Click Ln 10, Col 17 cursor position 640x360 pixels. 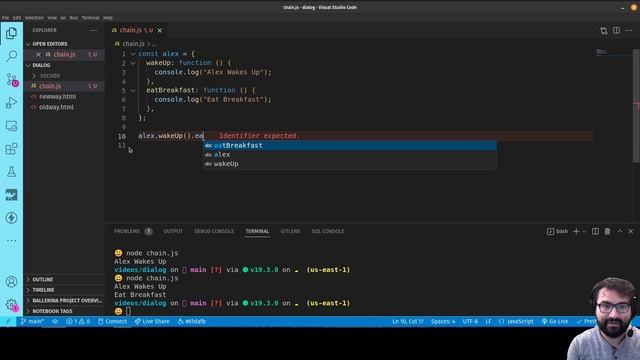pos(408,322)
